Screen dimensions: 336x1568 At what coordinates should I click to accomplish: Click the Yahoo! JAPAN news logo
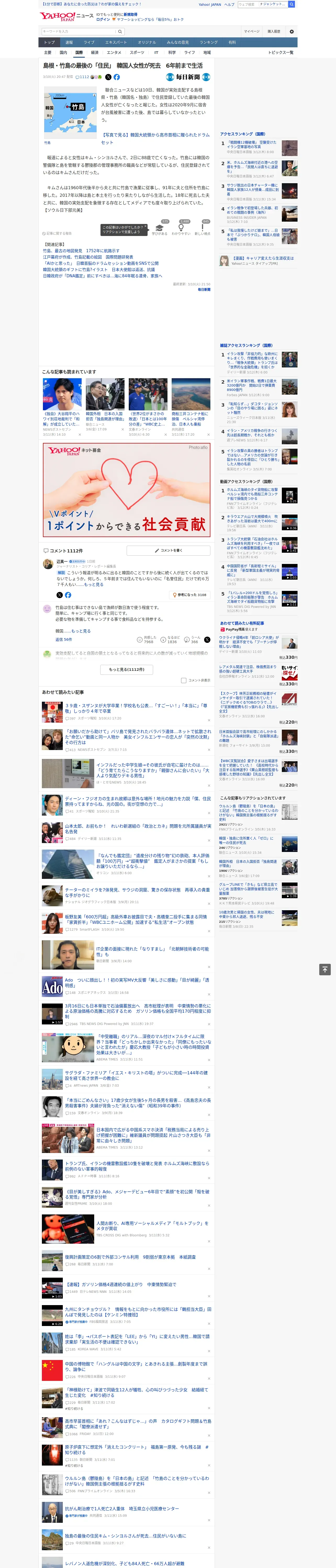point(66,16)
